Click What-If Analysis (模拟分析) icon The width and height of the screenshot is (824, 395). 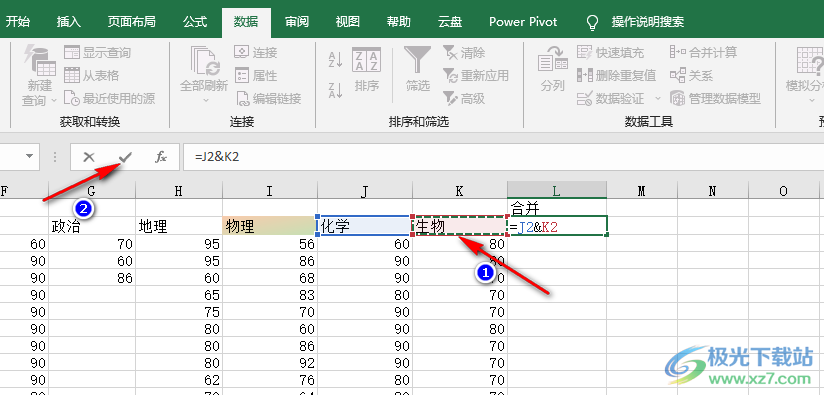point(809,61)
